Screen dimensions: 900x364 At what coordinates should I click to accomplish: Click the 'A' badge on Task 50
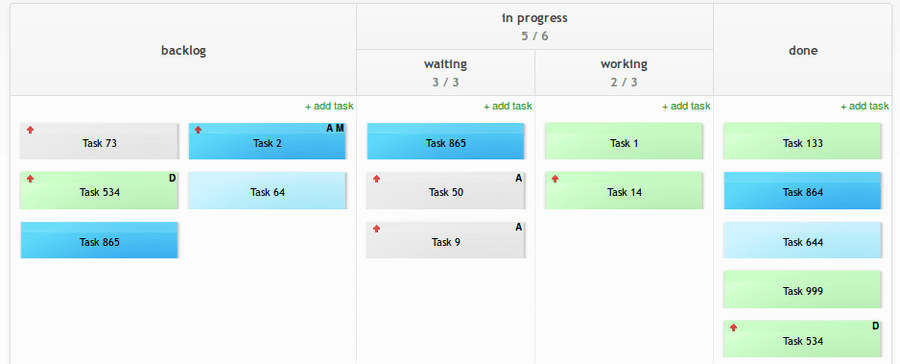click(519, 178)
